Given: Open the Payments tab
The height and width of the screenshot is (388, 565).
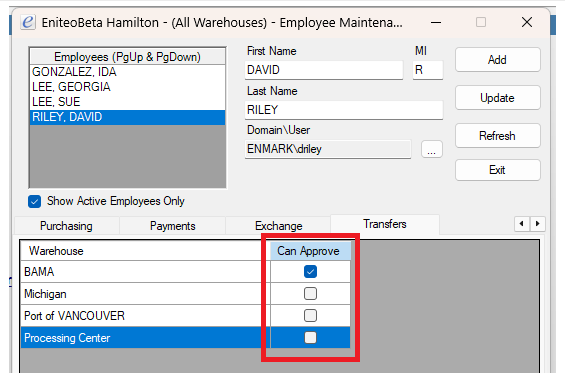Looking at the screenshot, I should pos(173,226).
